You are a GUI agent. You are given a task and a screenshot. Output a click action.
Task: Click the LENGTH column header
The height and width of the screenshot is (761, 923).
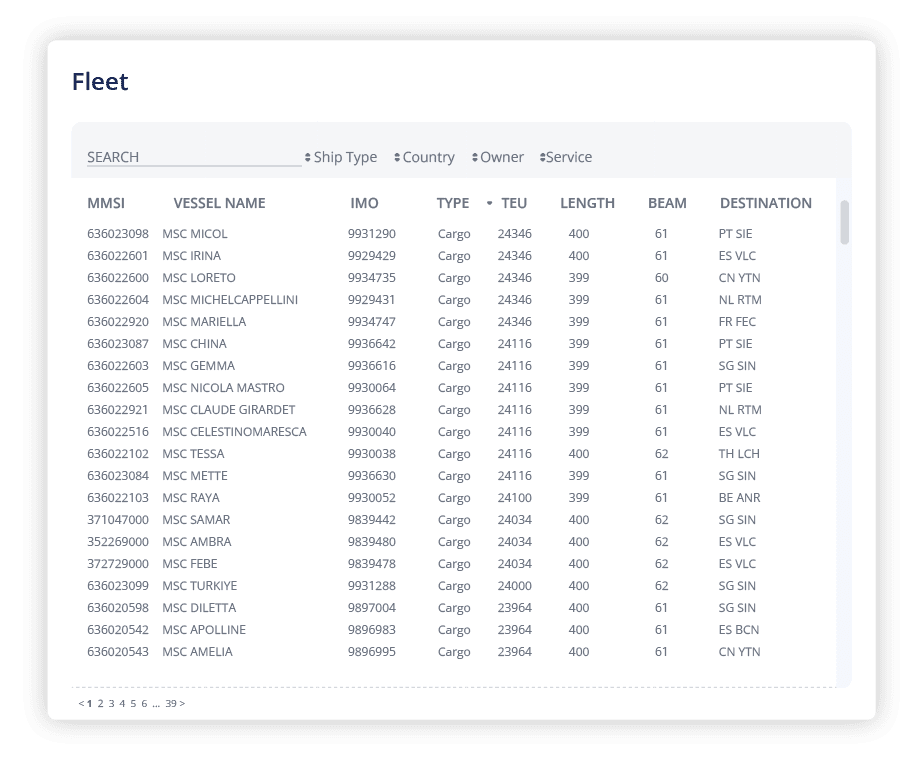point(587,203)
